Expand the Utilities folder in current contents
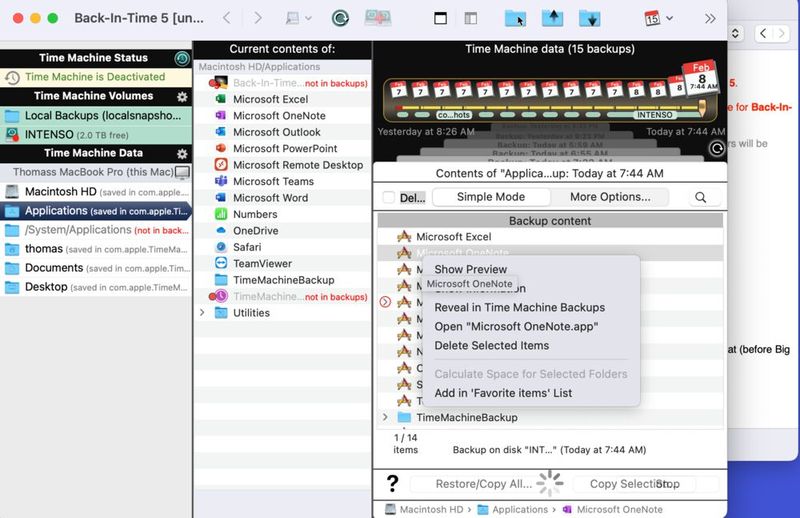Image resolution: width=800 pixels, height=518 pixels. click(x=202, y=312)
